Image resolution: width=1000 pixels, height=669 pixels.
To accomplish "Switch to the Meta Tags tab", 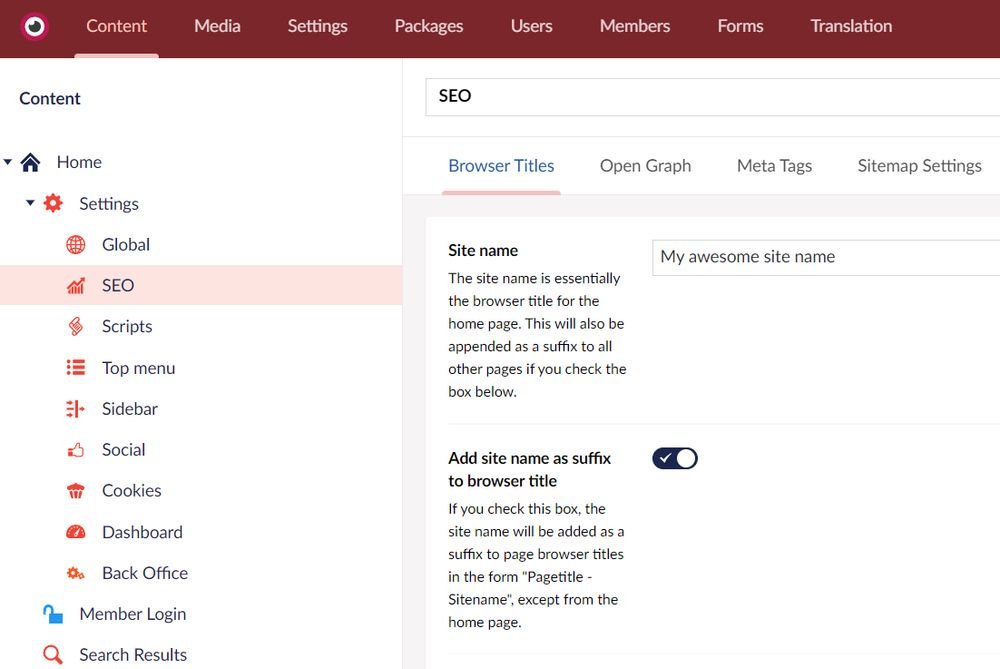I will (774, 166).
